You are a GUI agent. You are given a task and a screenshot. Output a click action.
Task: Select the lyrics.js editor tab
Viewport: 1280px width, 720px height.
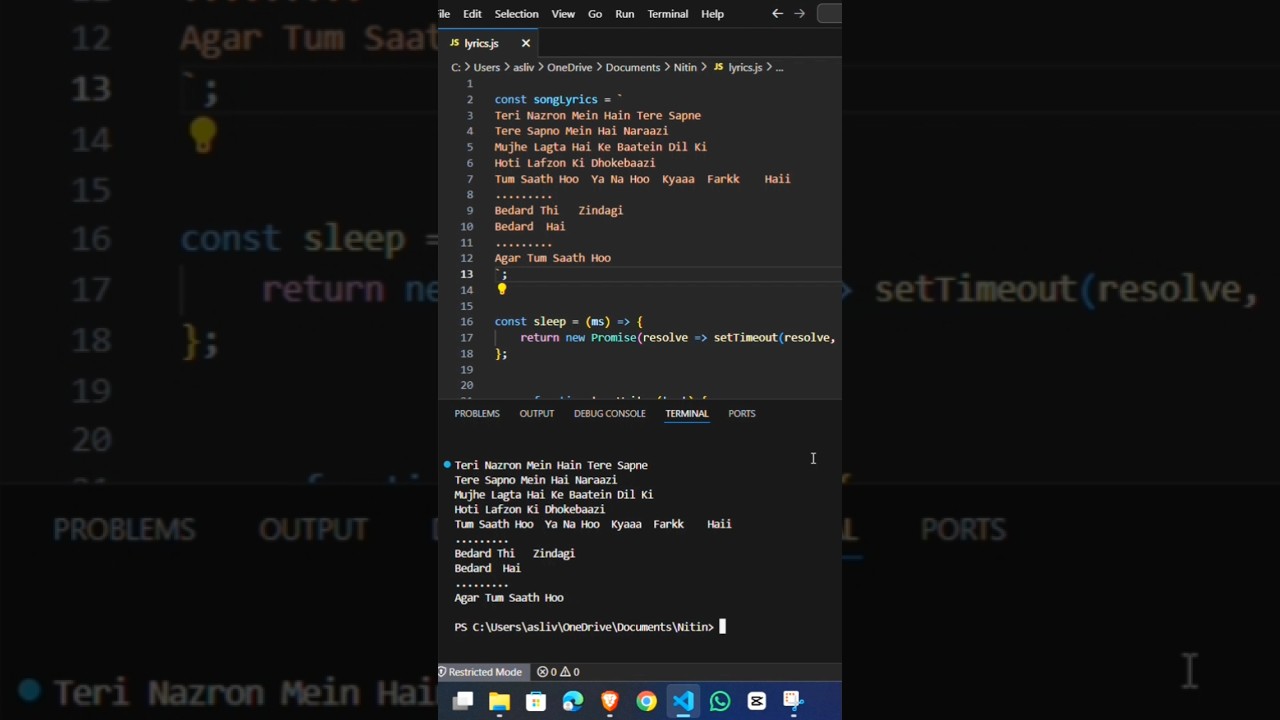click(490, 43)
